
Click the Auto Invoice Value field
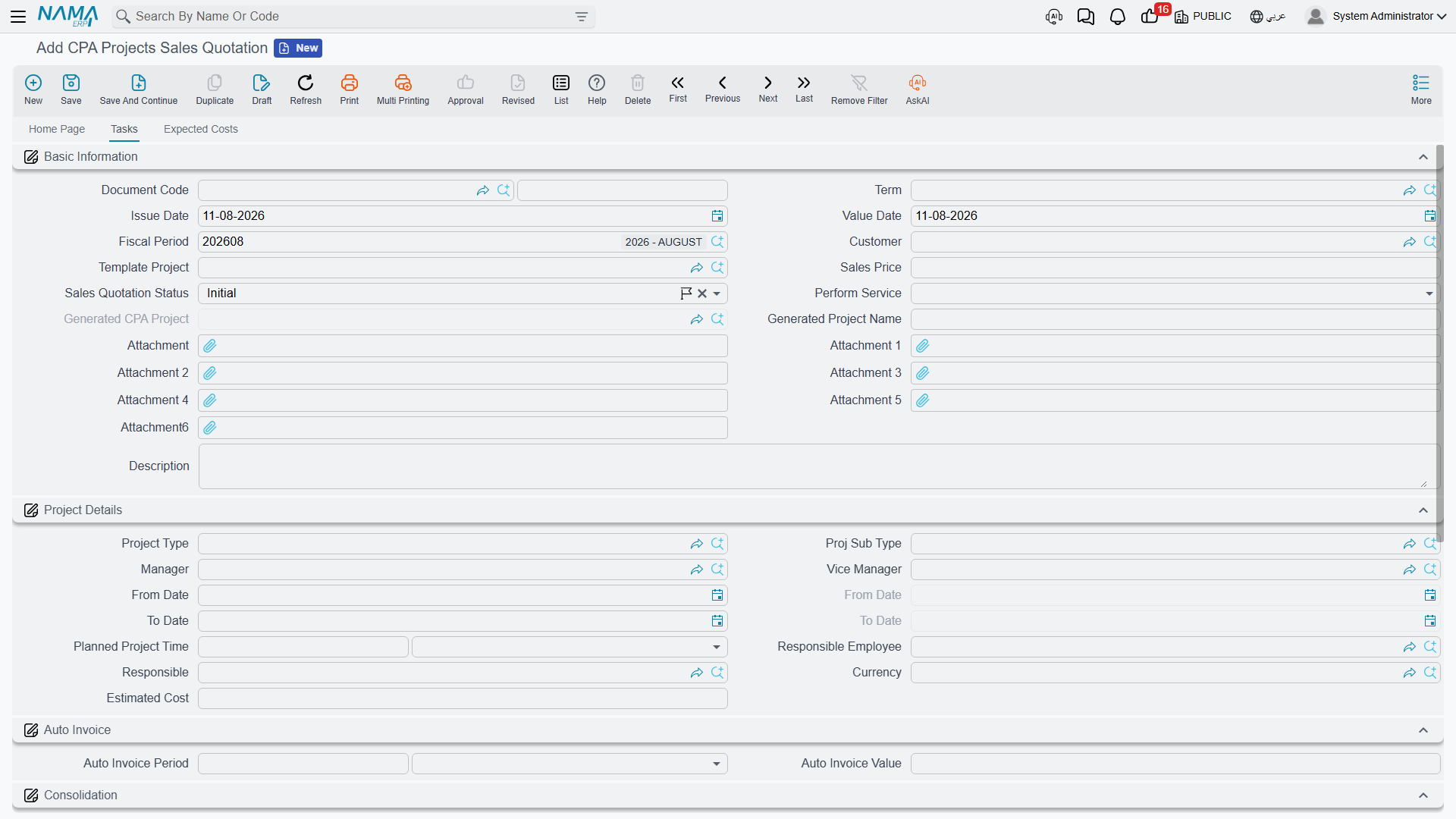click(x=1175, y=764)
